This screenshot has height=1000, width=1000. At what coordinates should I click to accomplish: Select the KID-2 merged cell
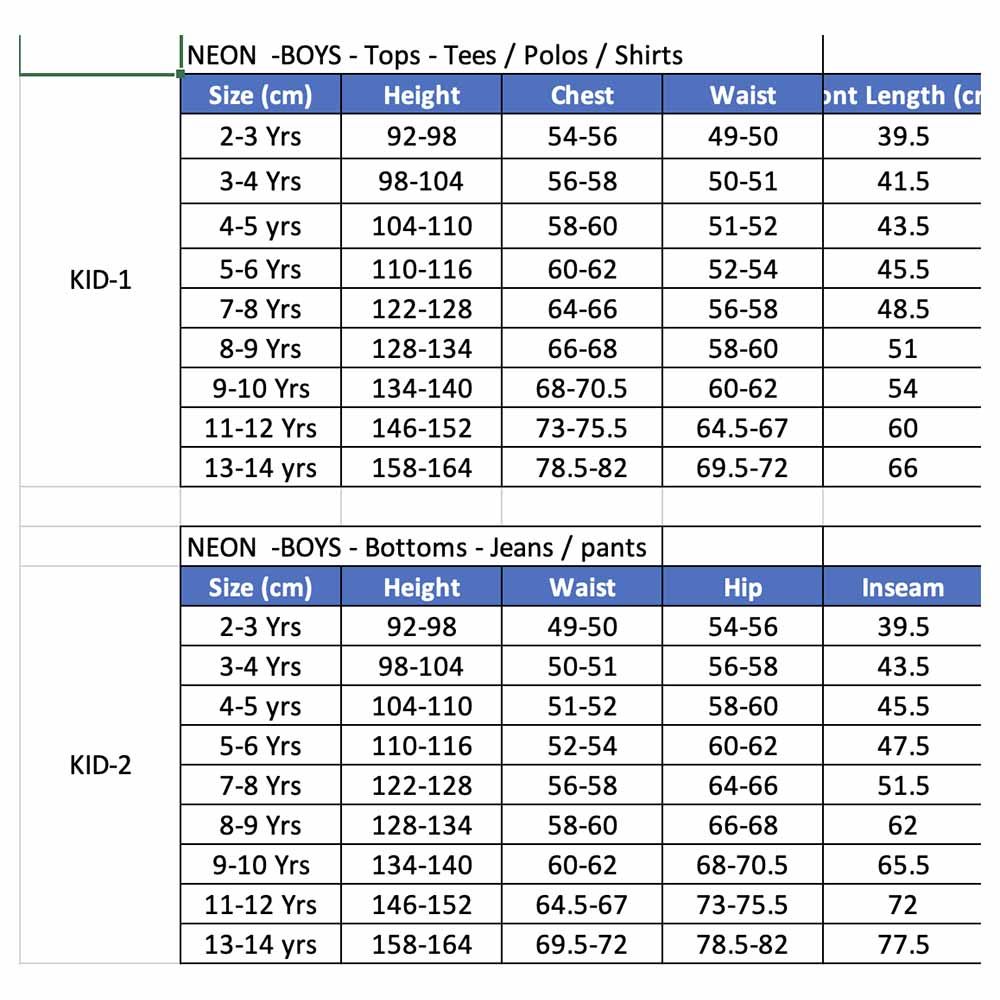point(100,765)
